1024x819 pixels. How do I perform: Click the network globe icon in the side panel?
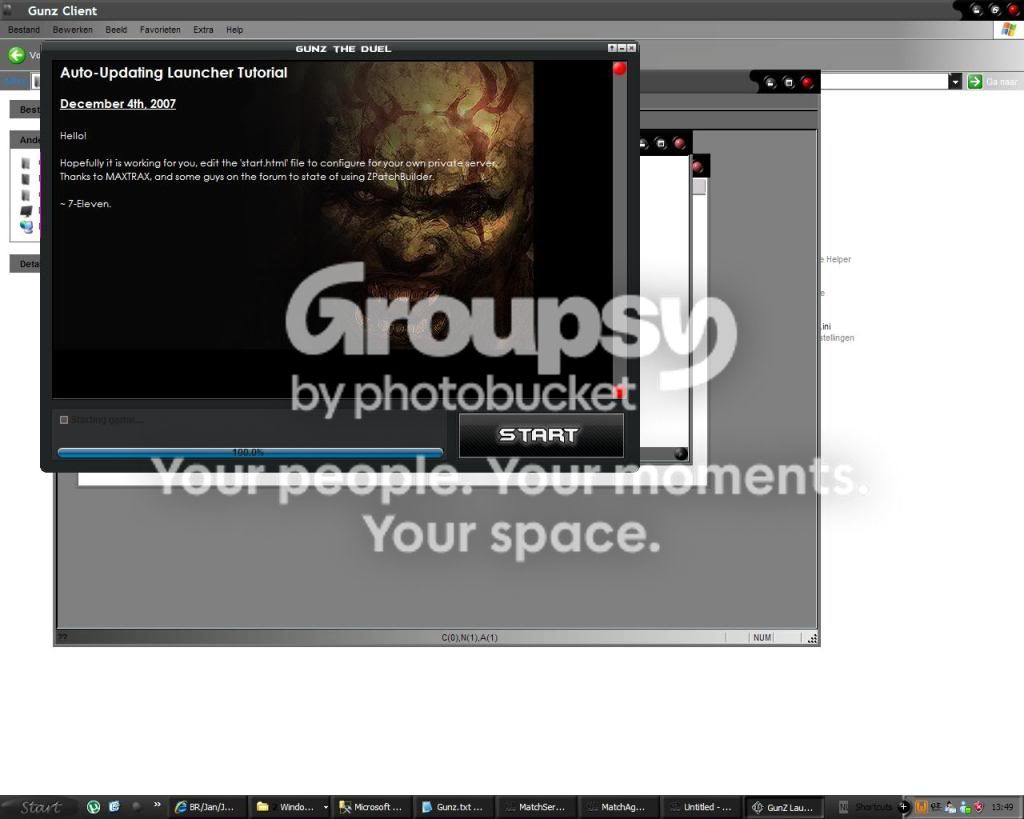(x=26, y=227)
